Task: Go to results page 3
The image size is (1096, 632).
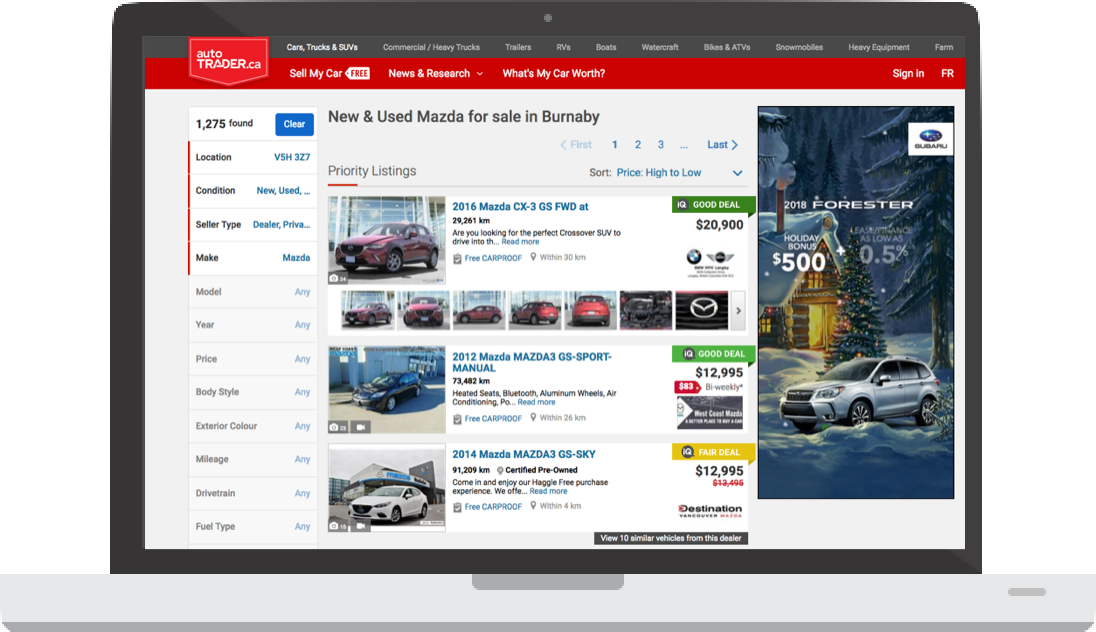Action: click(661, 145)
